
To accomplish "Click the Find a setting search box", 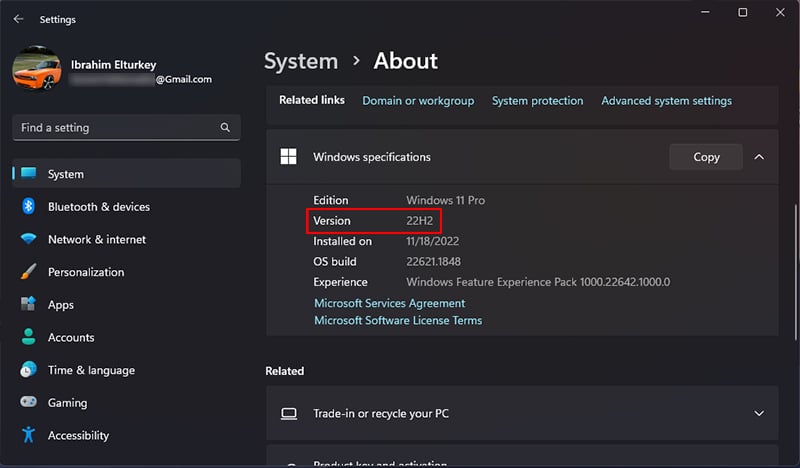I will tap(115, 128).
